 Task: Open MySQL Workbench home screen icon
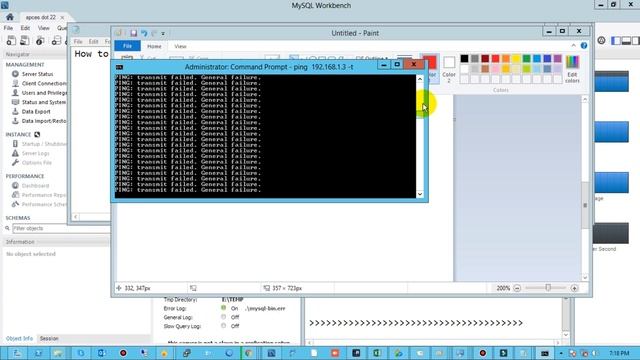(x=10, y=17)
